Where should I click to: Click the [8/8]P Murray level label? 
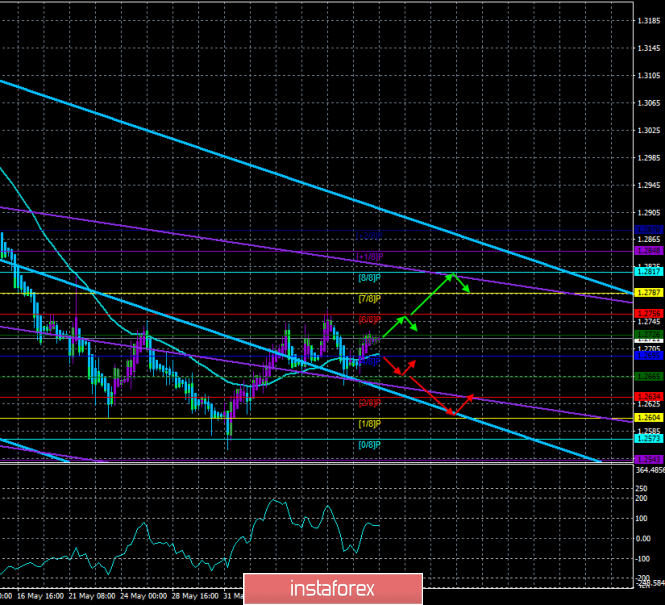[x=369, y=278]
